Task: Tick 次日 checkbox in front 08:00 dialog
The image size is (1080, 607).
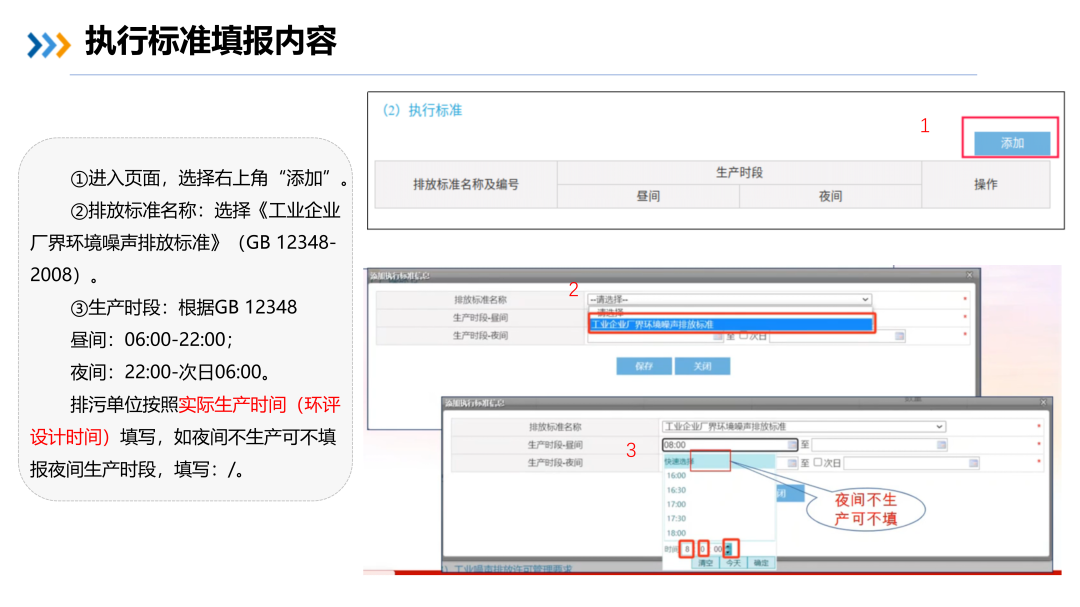Action: point(818,462)
